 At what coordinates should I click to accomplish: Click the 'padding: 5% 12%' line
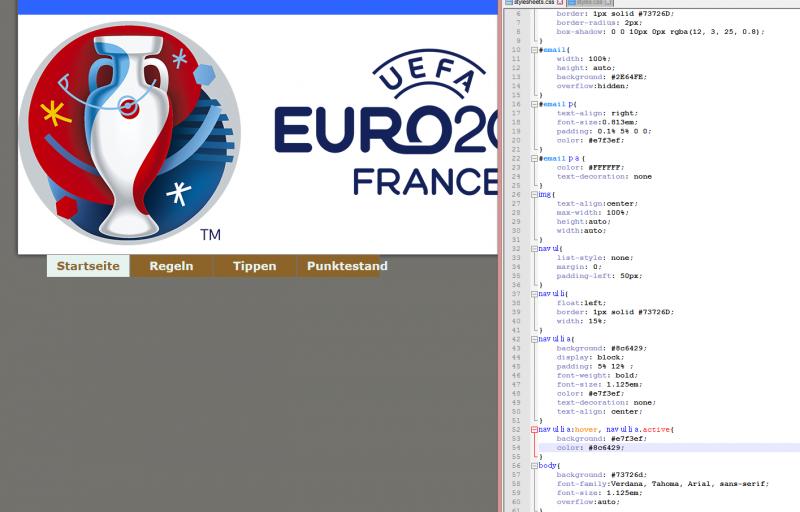tap(594, 367)
